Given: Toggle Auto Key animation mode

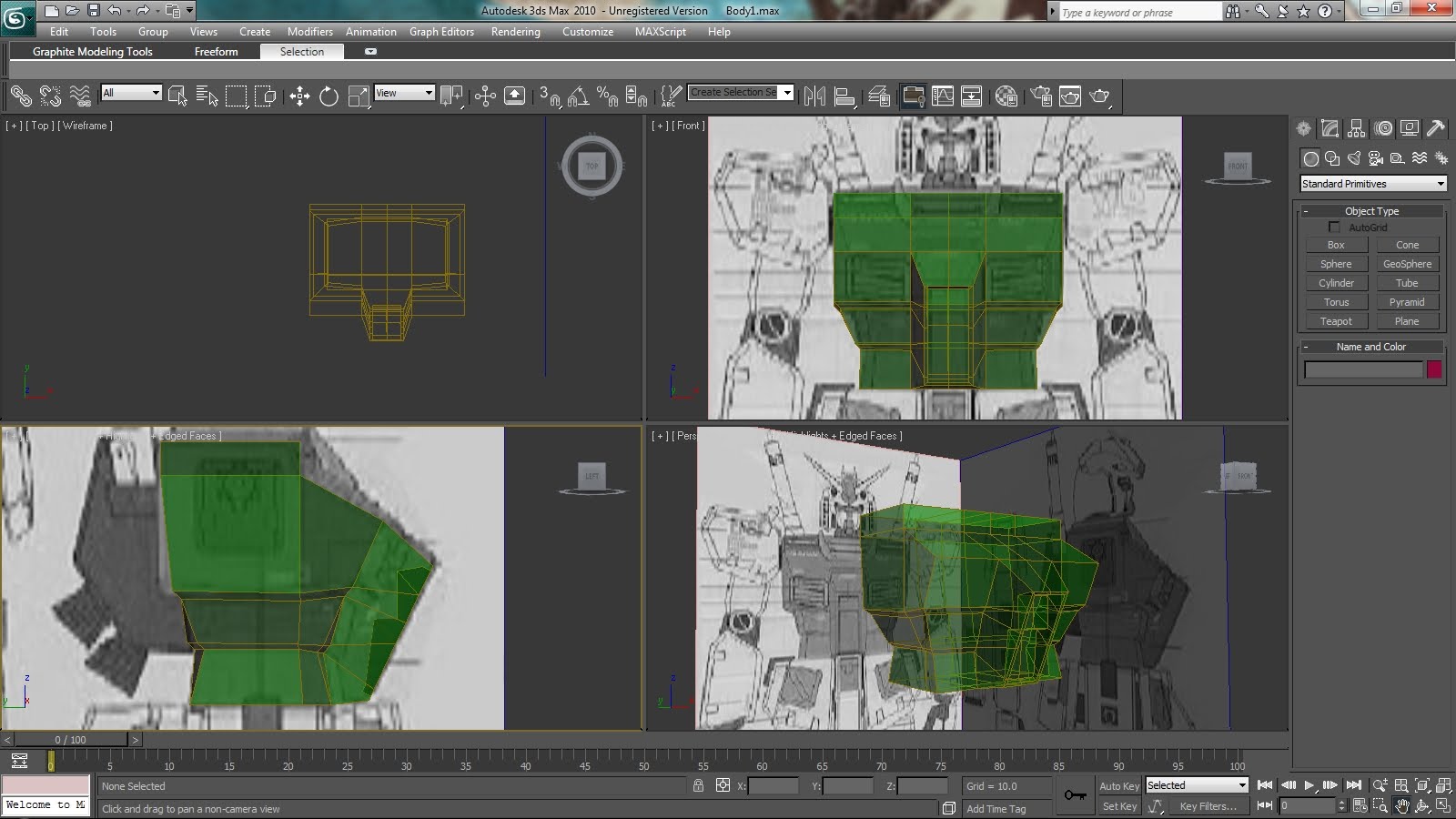Looking at the screenshot, I should point(1119,786).
